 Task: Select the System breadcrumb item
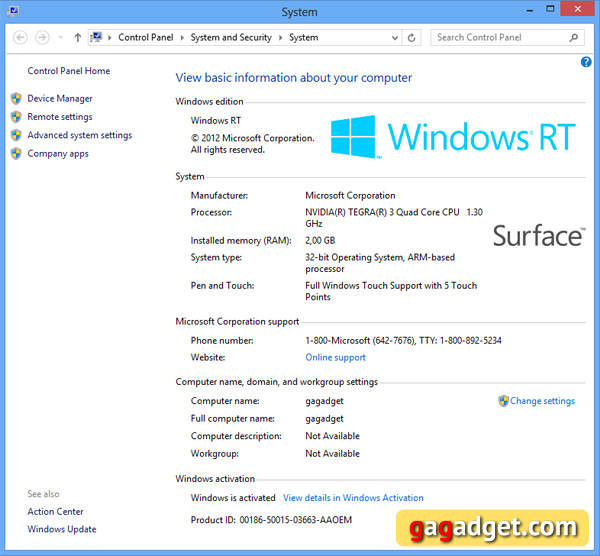tap(303, 37)
